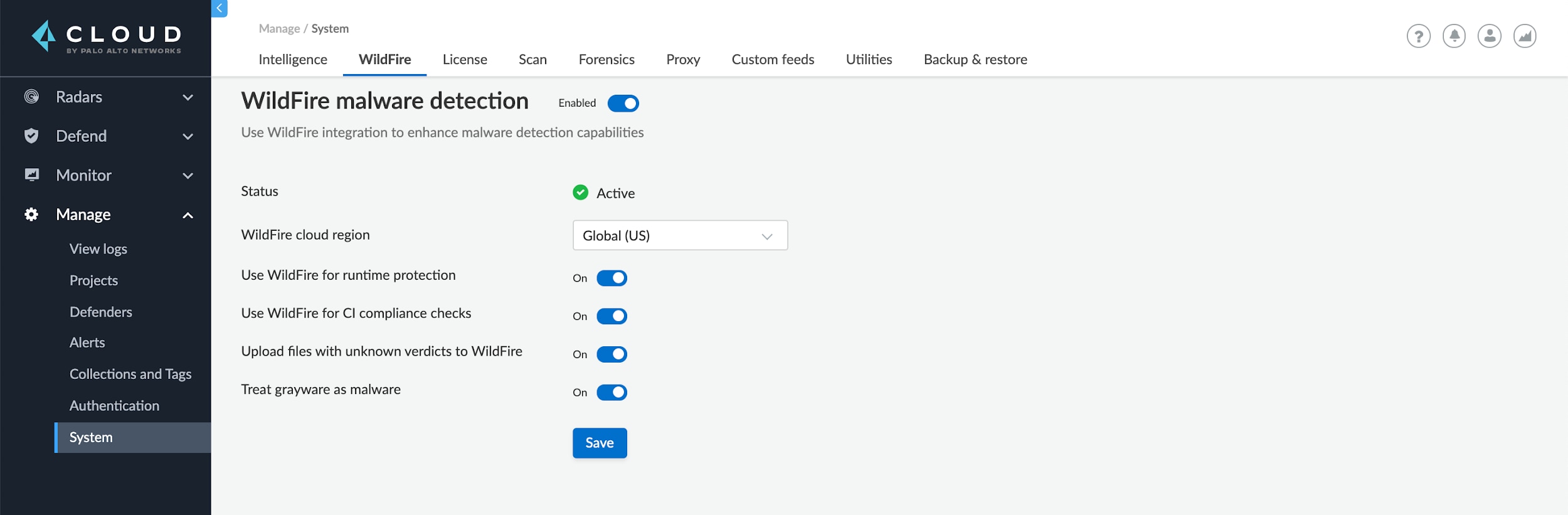Click the Monitor menu label
Screen dimensions: 1568x515
83,175
